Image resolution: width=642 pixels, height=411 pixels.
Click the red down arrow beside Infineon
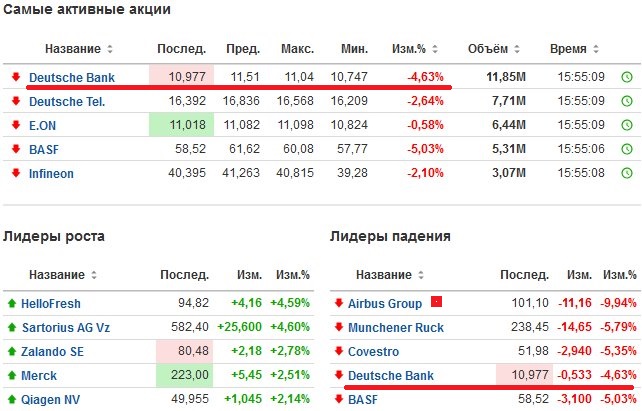[x=16, y=173]
